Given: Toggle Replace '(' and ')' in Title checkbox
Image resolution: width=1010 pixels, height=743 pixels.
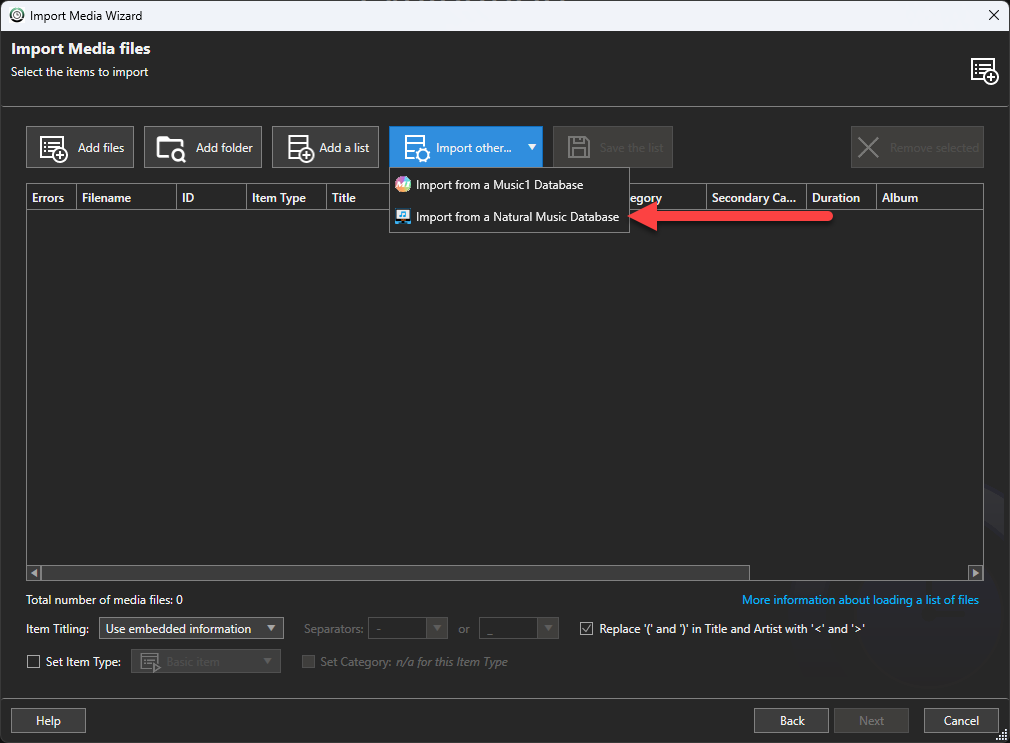Looking at the screenshot, I should 586,628.
